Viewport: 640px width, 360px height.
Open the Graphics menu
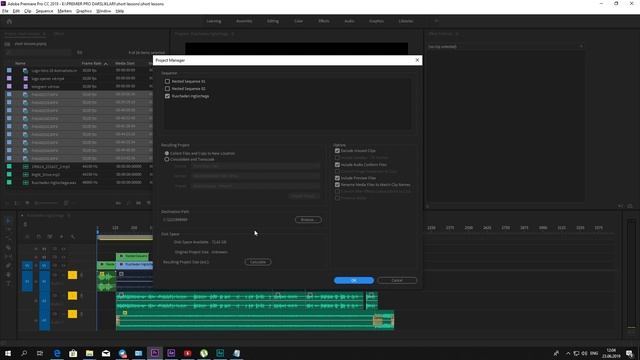84,11
